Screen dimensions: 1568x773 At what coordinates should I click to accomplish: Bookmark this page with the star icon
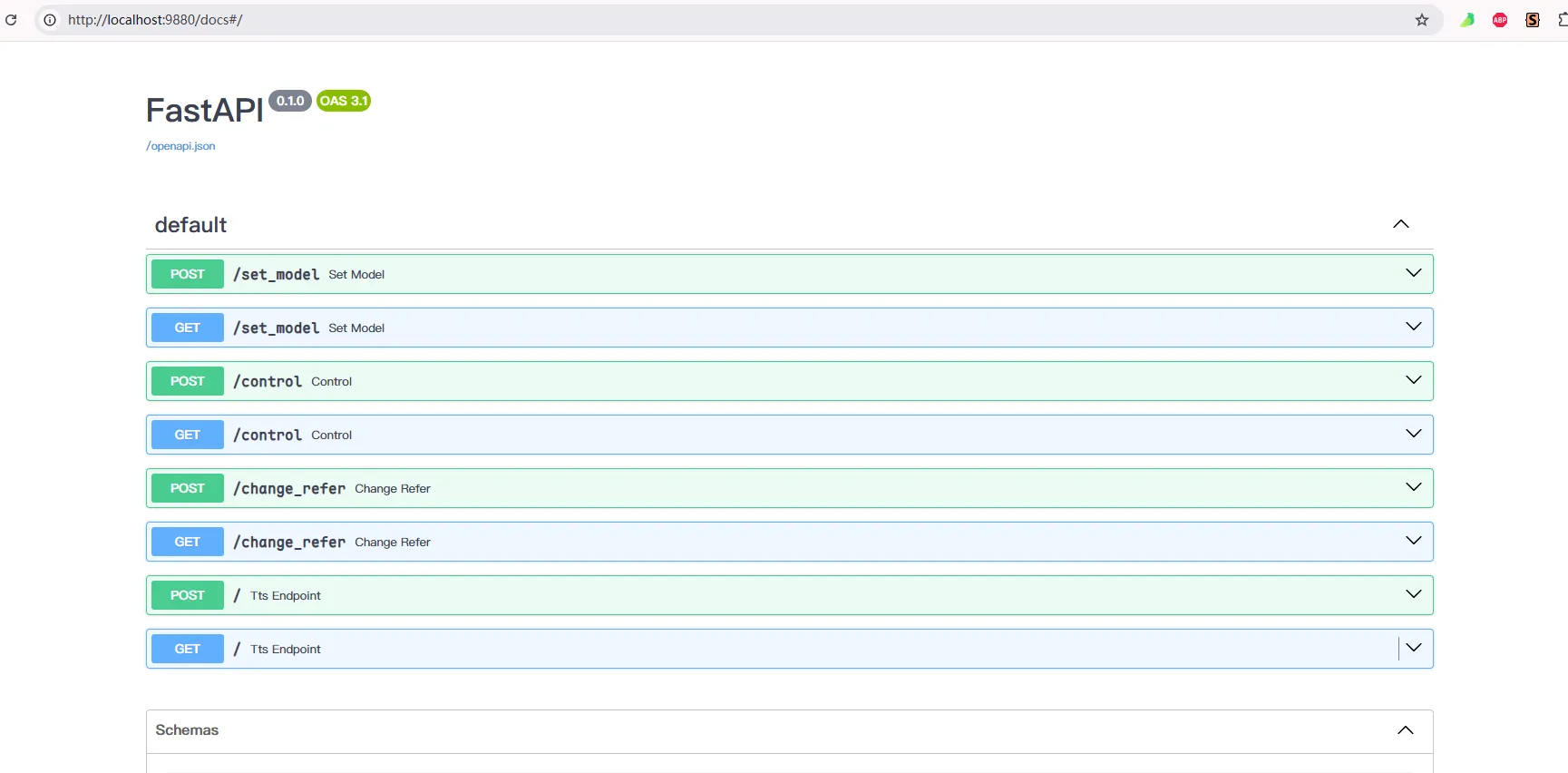click(1421, 20)
